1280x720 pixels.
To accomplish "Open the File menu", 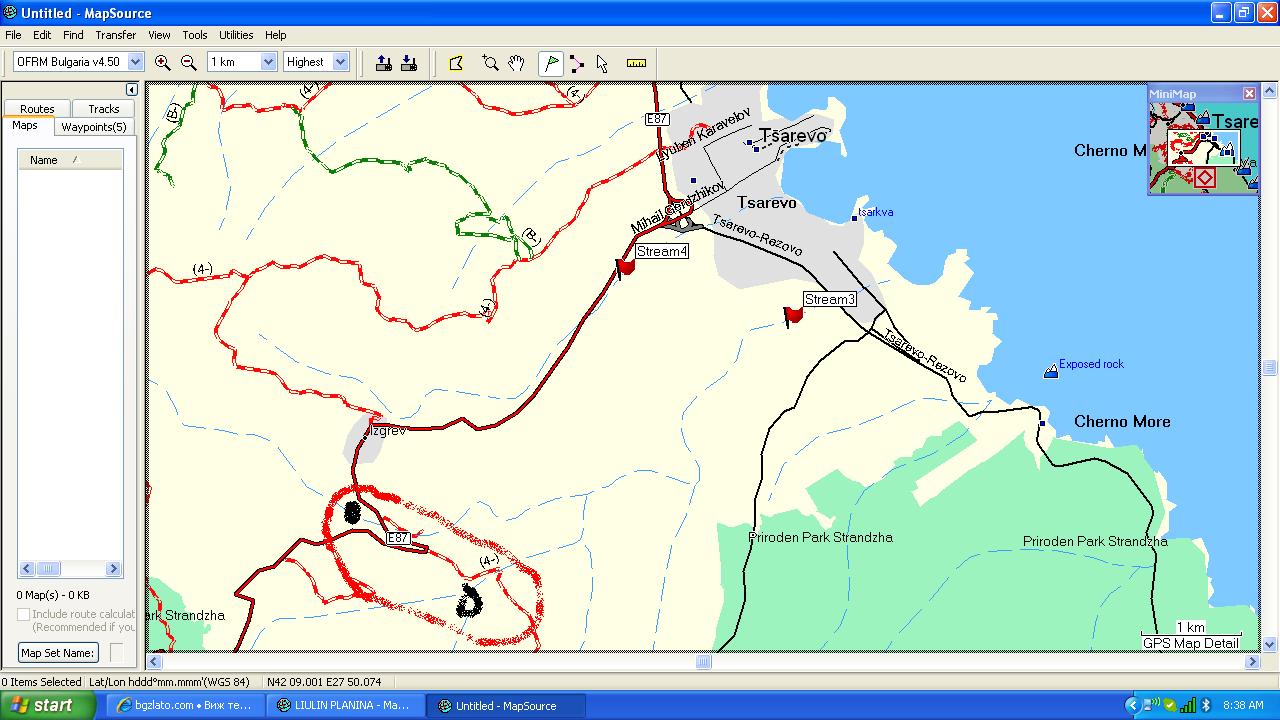I will [x=13, y=35].
